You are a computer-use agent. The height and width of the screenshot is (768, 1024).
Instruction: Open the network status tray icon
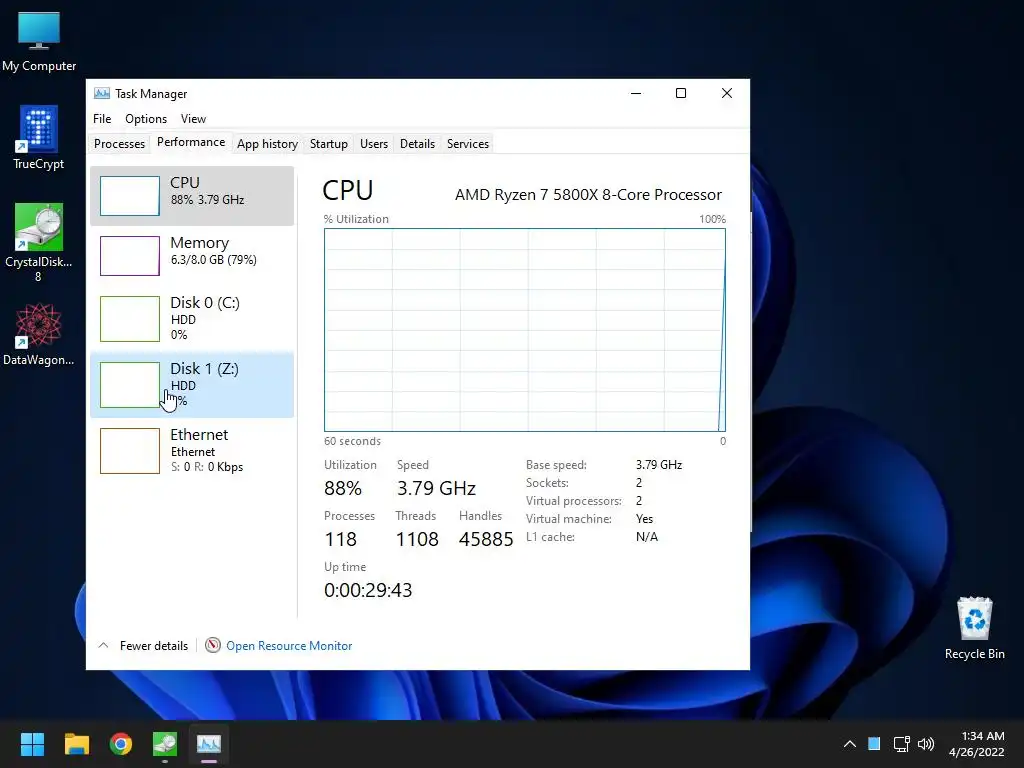(901, 744)
